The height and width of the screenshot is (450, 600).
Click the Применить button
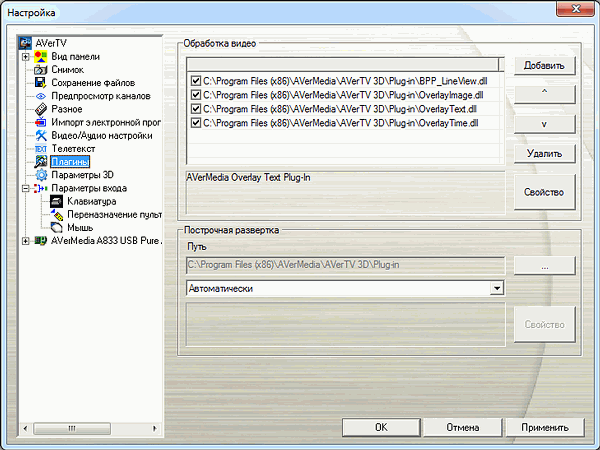(545, 427)
